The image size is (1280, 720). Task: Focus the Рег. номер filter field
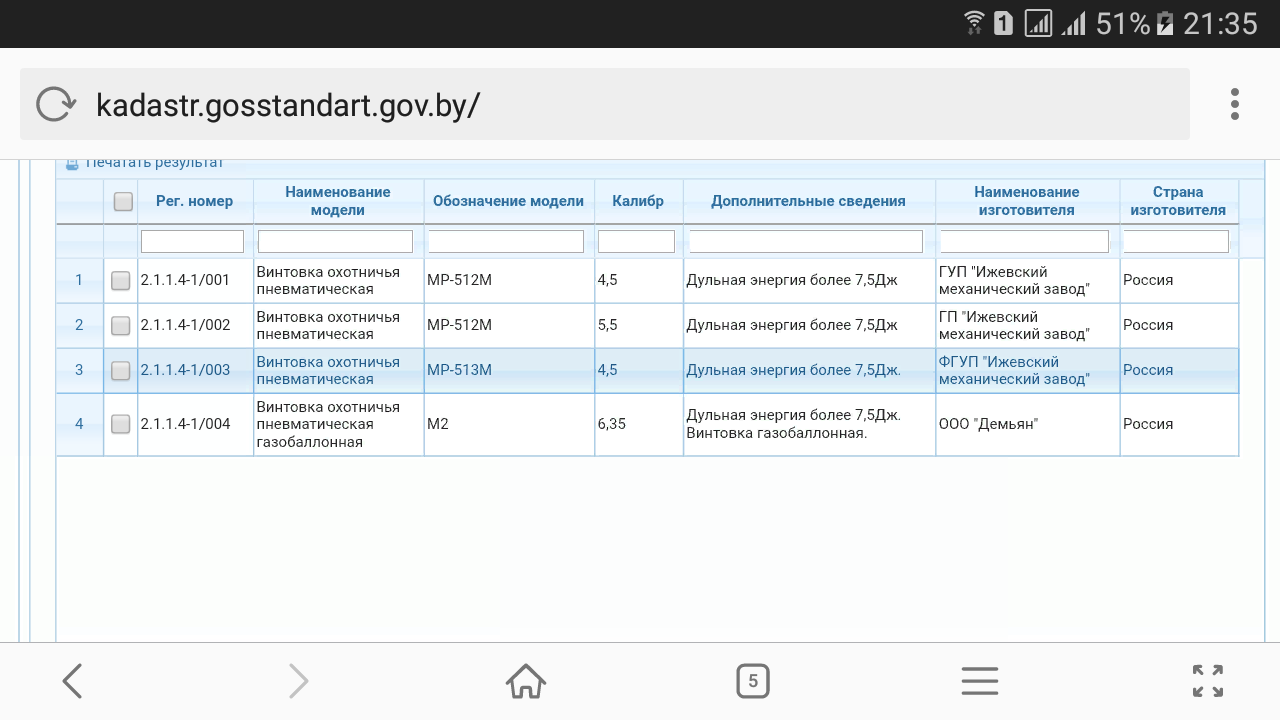click(192, 241)
